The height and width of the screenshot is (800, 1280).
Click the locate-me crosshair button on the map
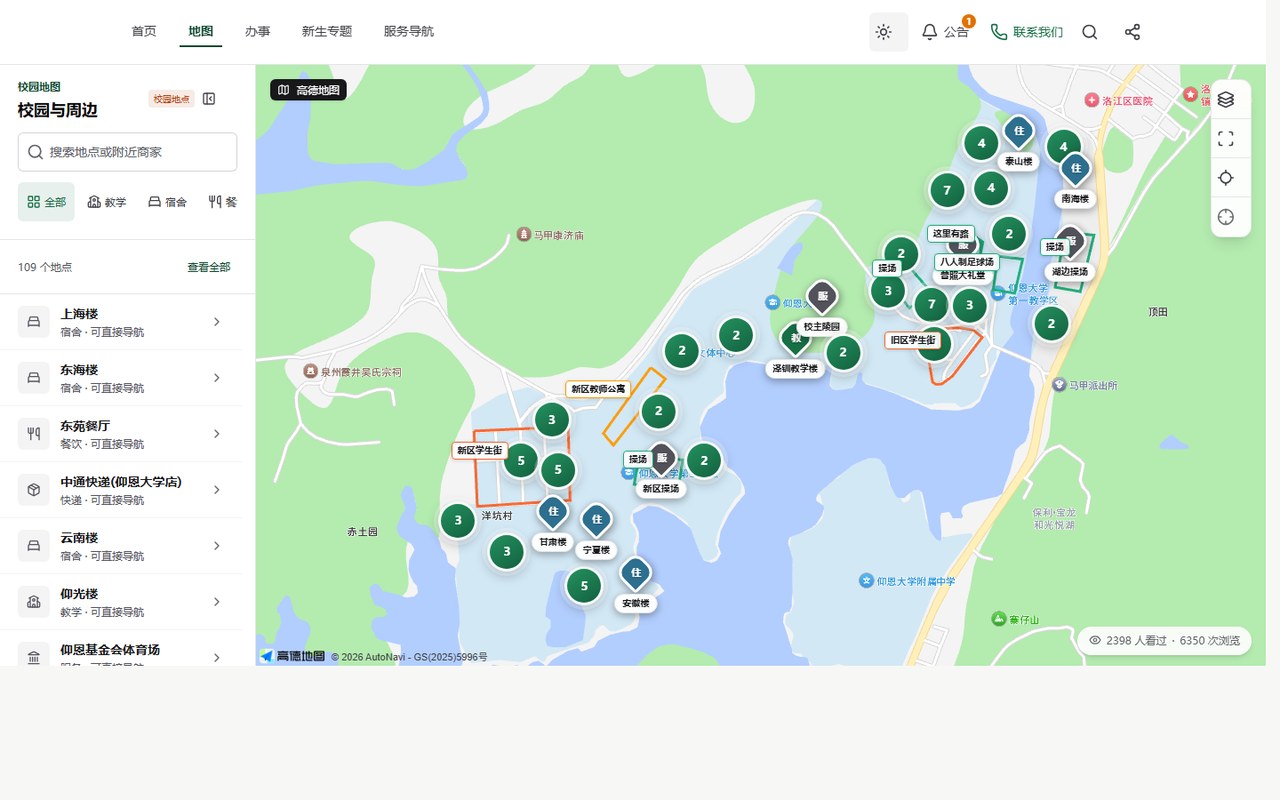click(1226, 178)
